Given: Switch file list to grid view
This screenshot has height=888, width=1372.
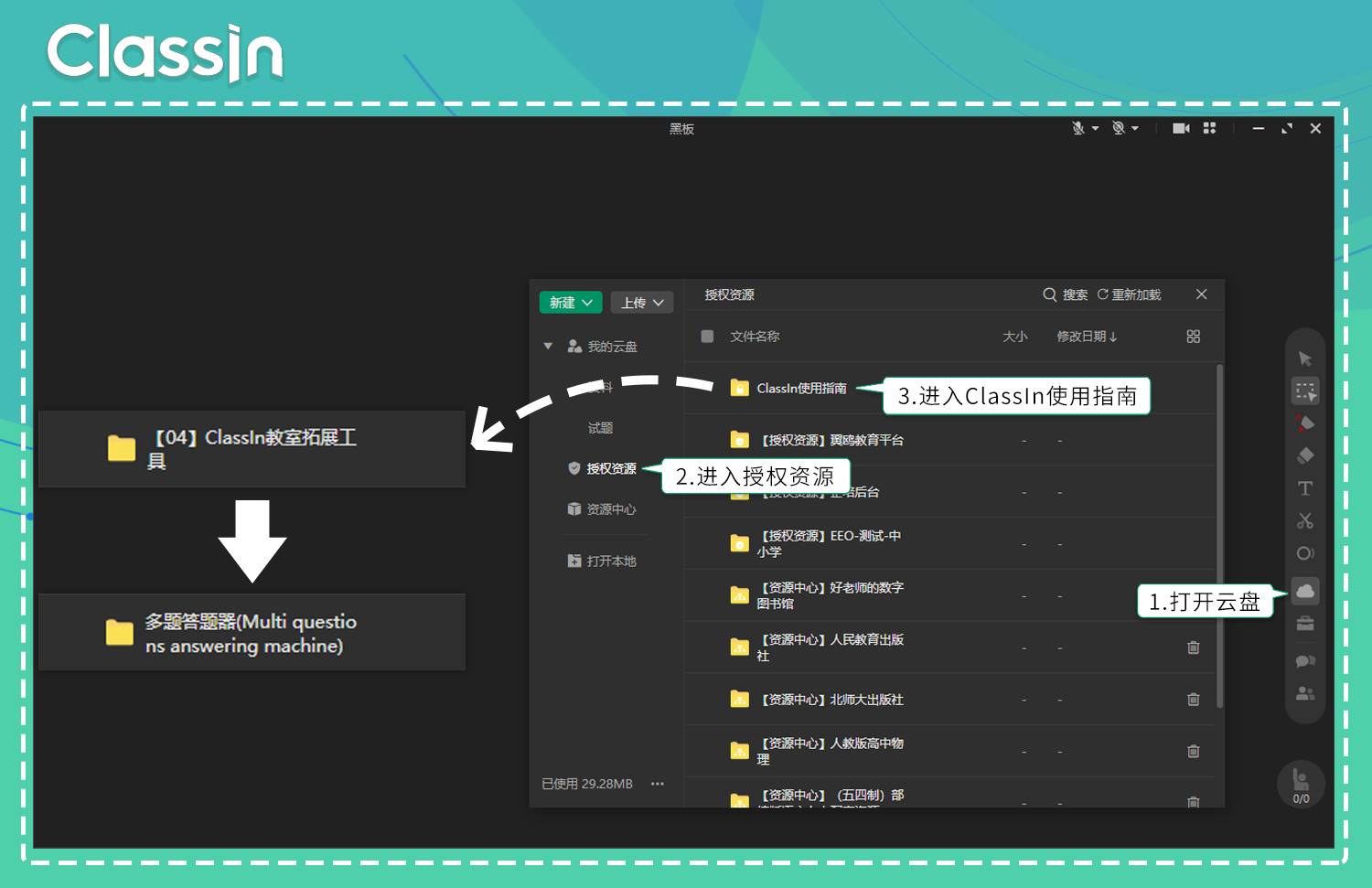Looking at the screenshot, I should click(1193, 337).
